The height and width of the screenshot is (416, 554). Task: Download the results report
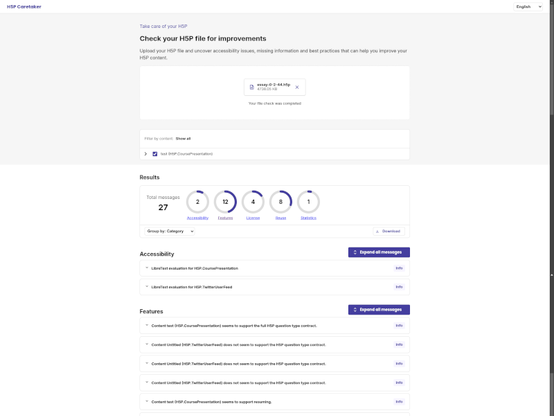(389, 231)
